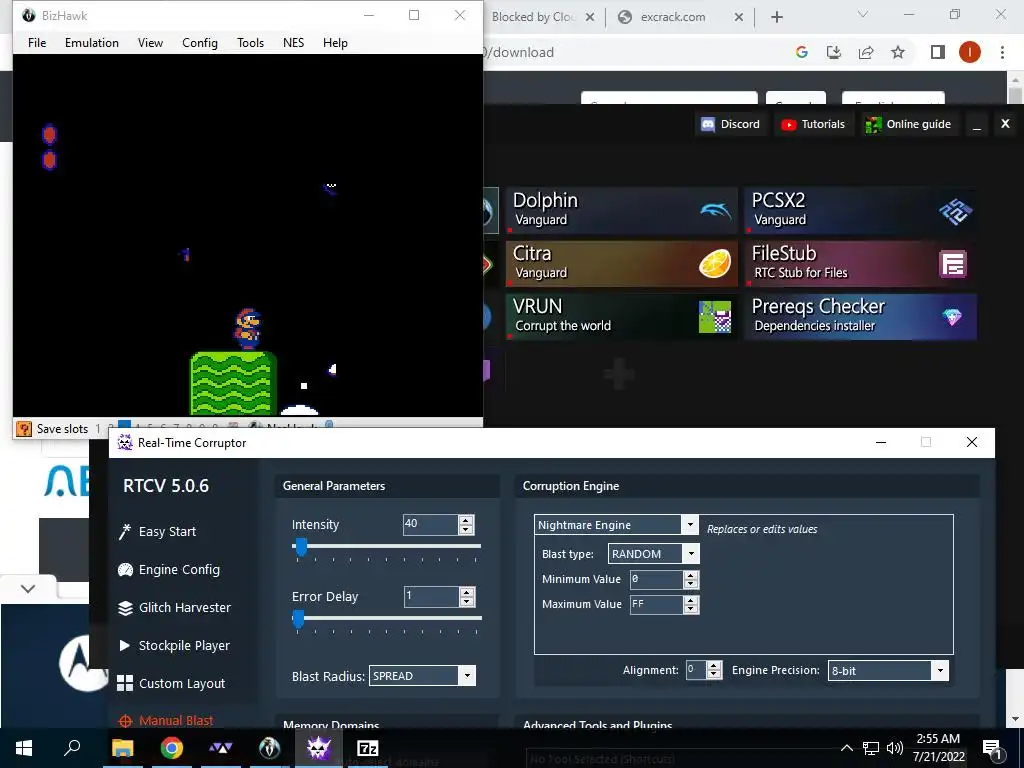Expand the Blast Radius SPREAD dropdown
1024x768 pixels.
point(467,676)
